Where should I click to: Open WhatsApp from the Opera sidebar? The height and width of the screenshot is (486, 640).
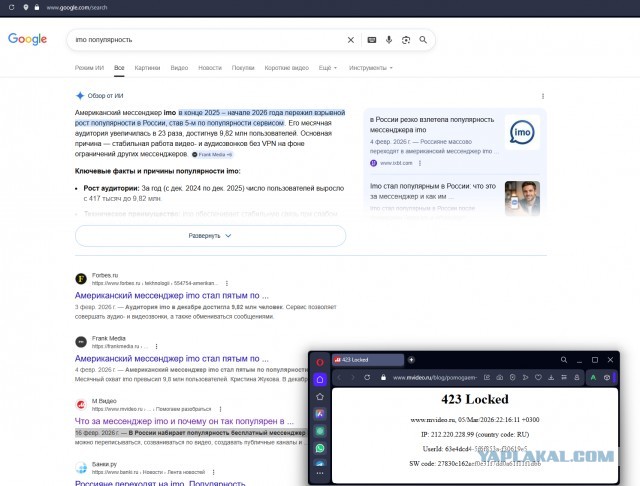320,448
